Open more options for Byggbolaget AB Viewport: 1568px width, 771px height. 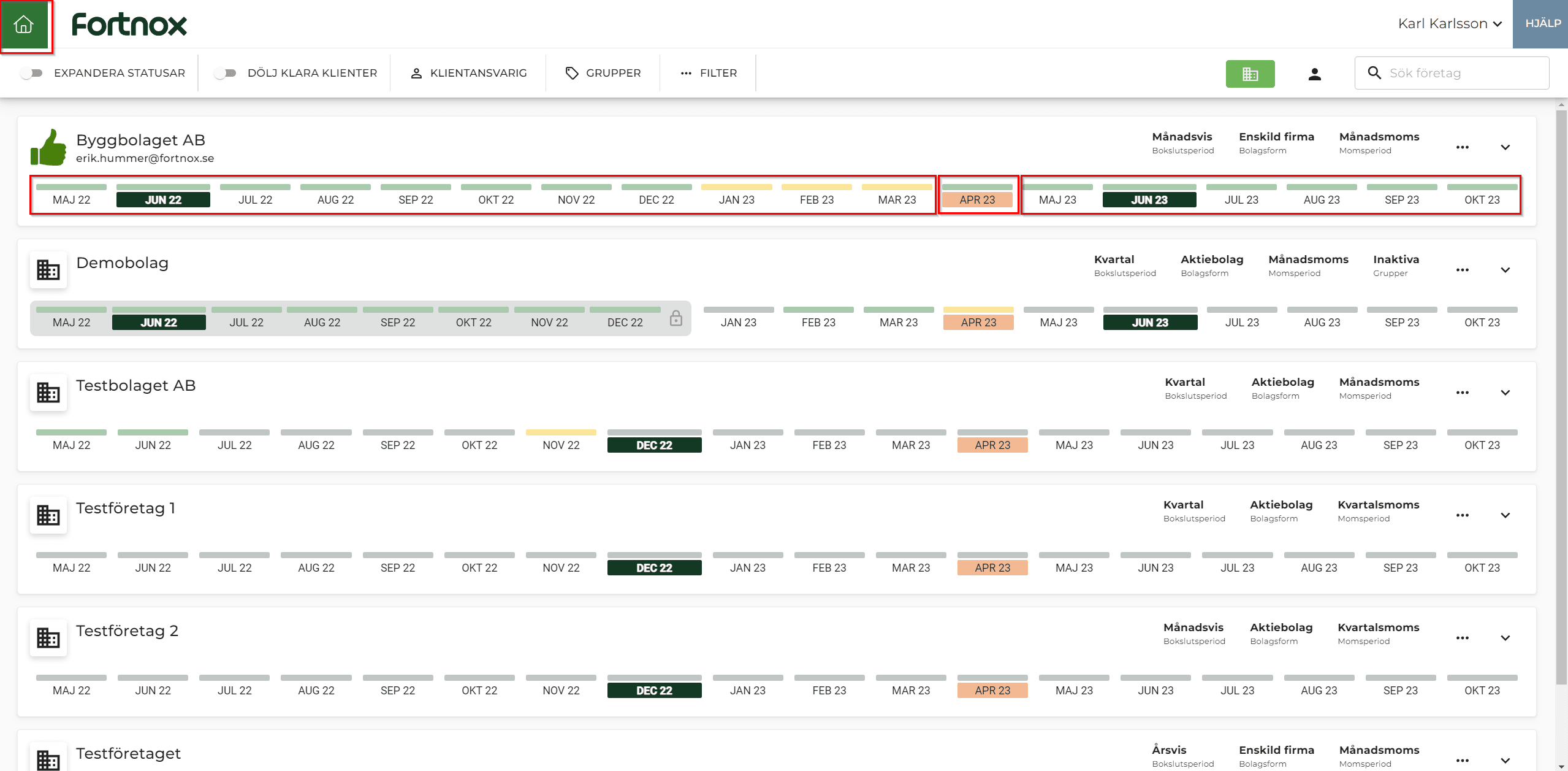(1463, 147)
